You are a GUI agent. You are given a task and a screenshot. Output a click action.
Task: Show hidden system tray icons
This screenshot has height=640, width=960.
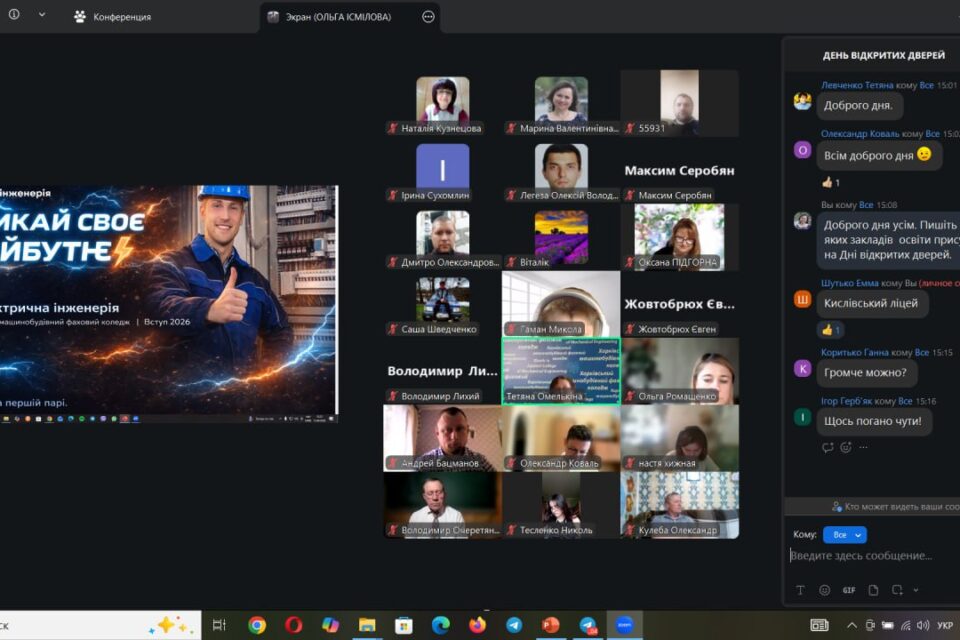[x=852, y=625]
